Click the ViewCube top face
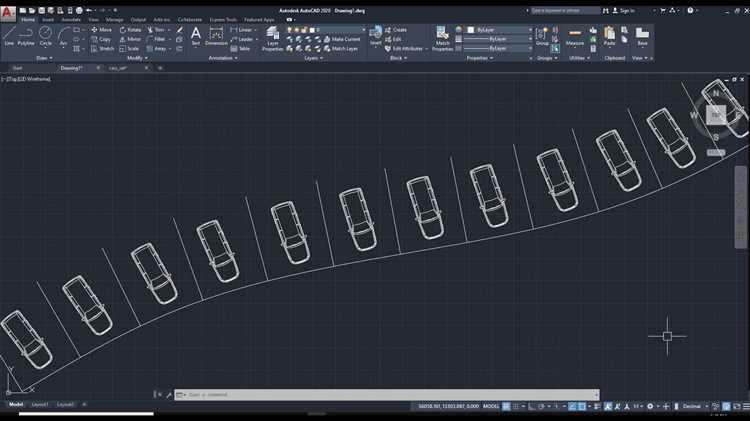The width and height of the screenshot is (750, 421). (x=715, y=114)
